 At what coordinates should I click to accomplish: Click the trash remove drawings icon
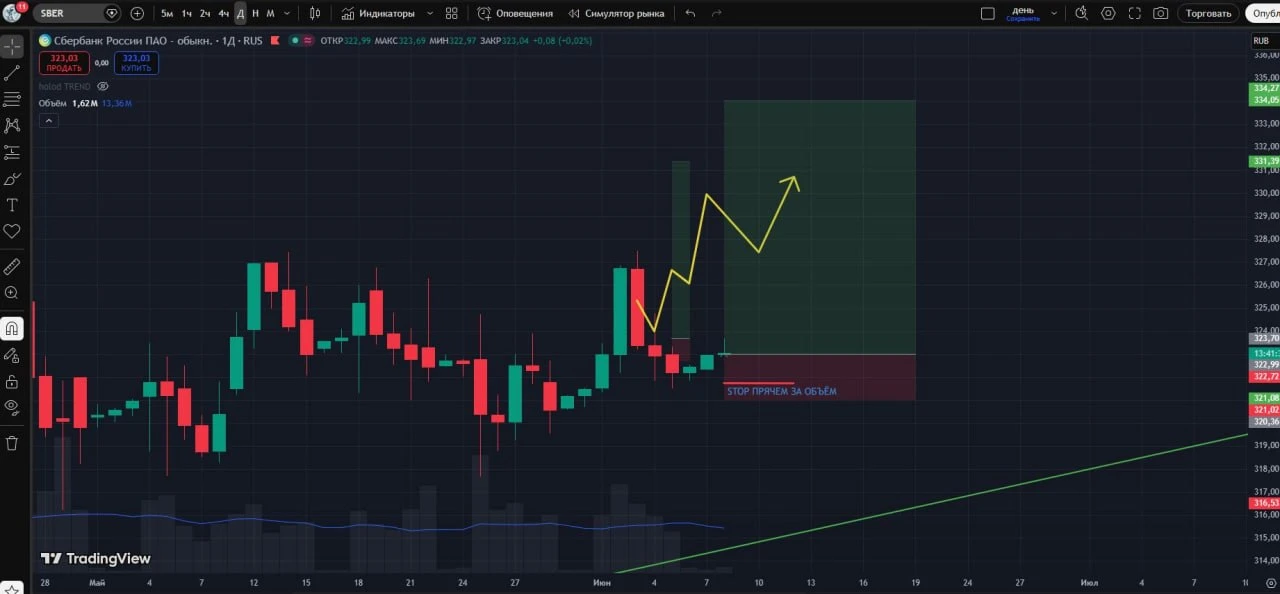tap(12, 442)
